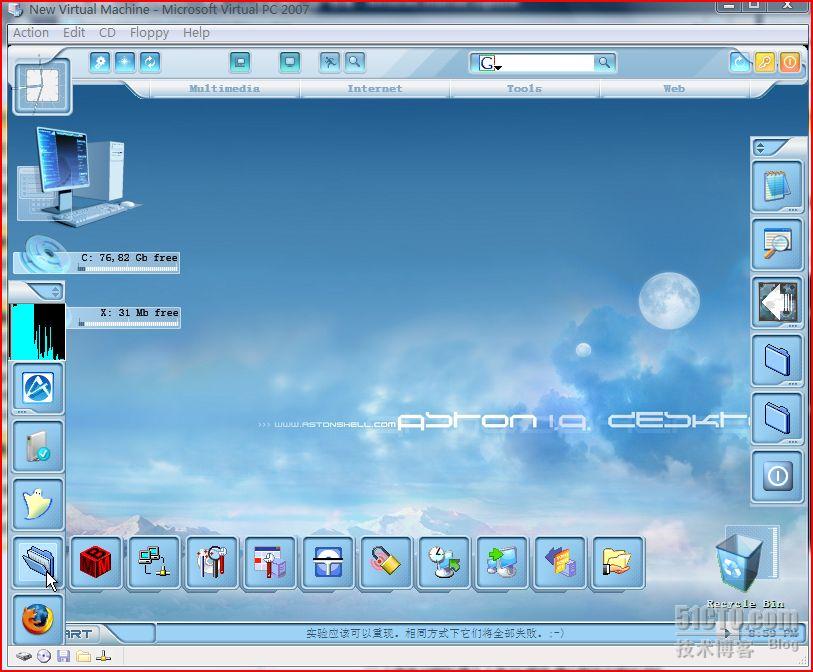The width and height of the screenshot is (813, 672).
Task: Switch to the Multimedia tab
Action: tap(225, 89)
